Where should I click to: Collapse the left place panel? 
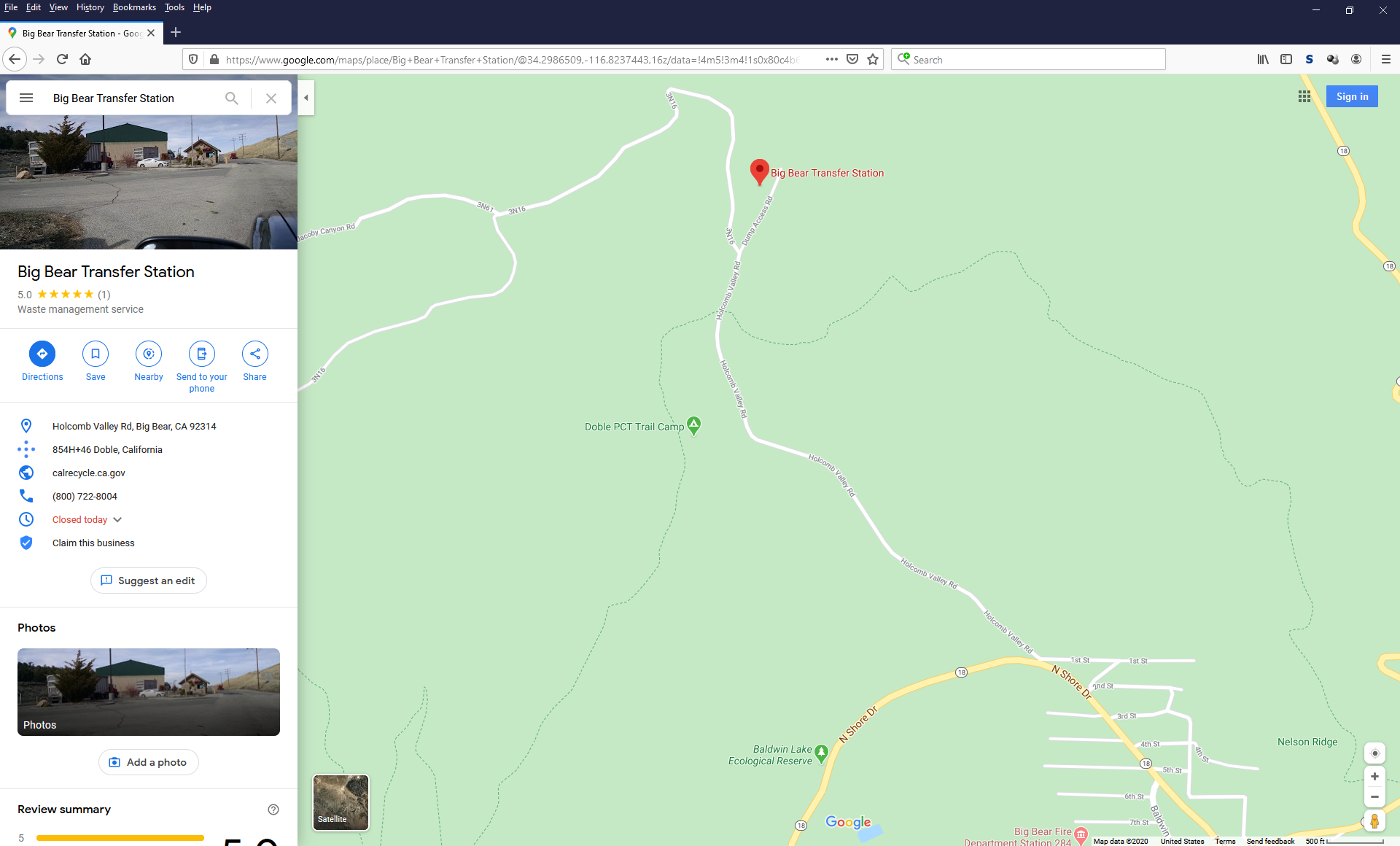(306, 97)
